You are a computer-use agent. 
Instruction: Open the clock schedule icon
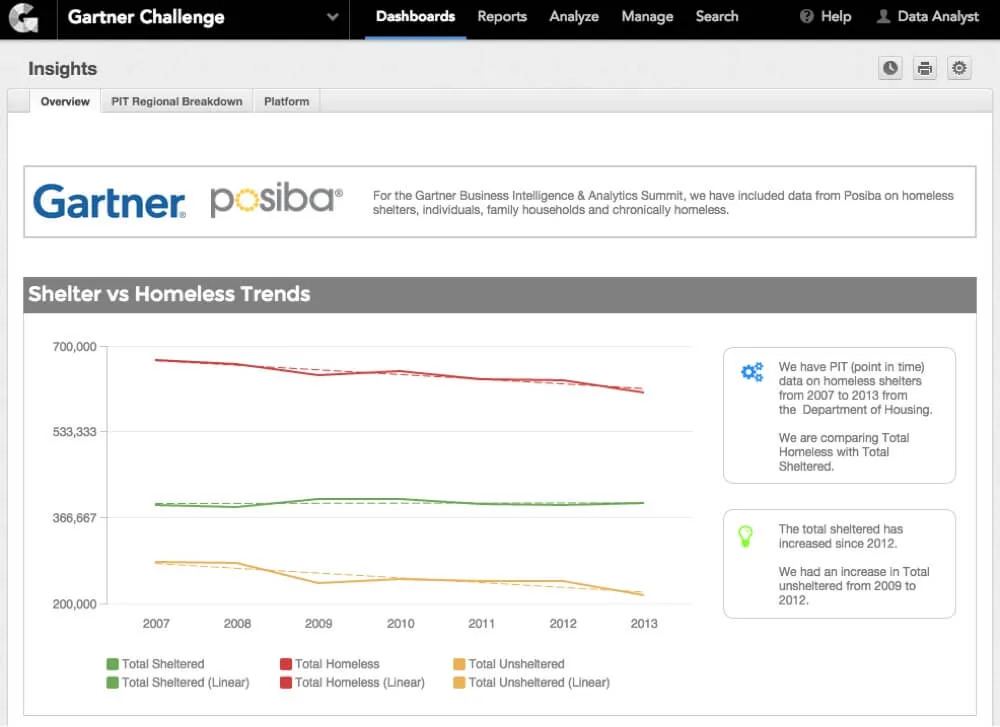tap(890, 68)
